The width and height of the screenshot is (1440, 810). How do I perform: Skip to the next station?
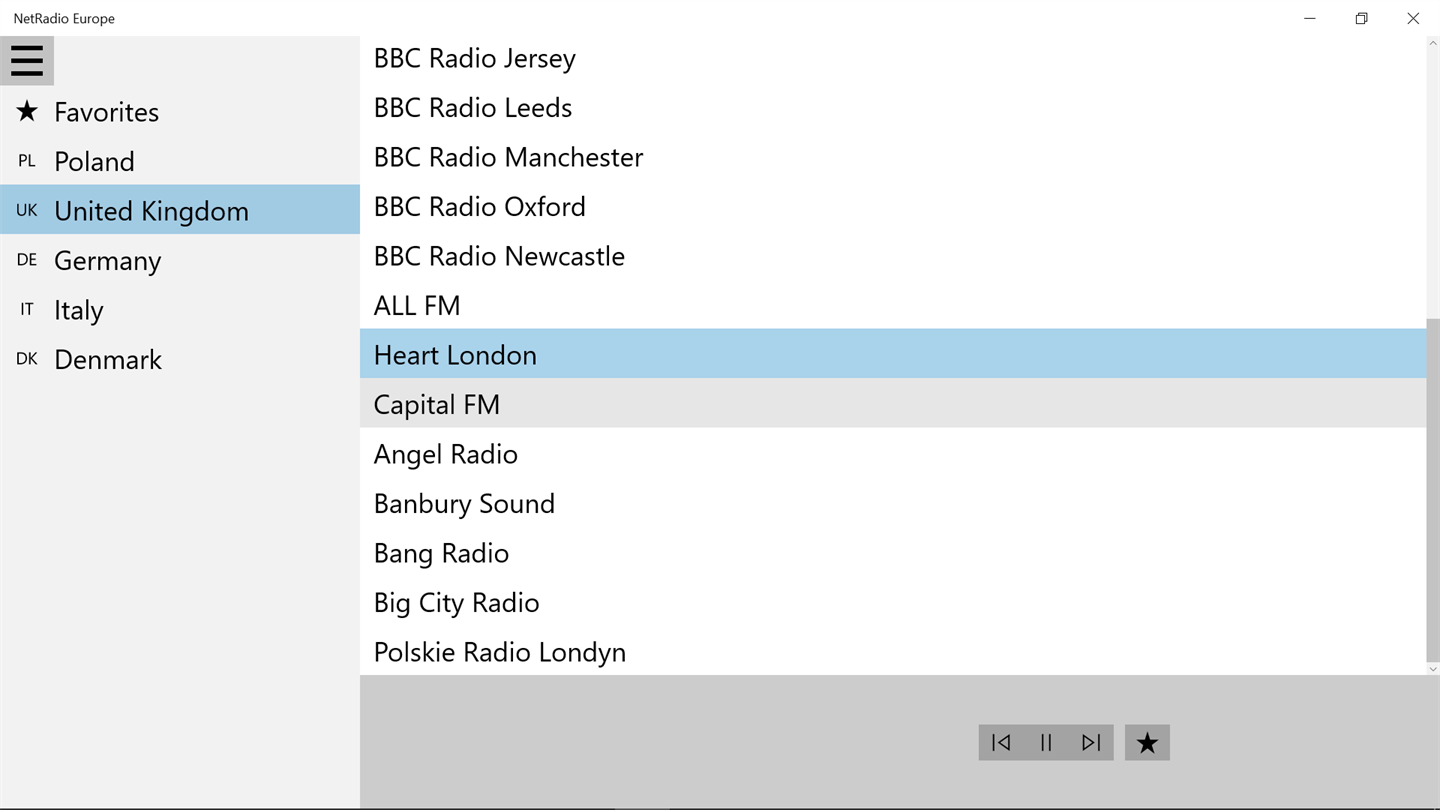1091,742
